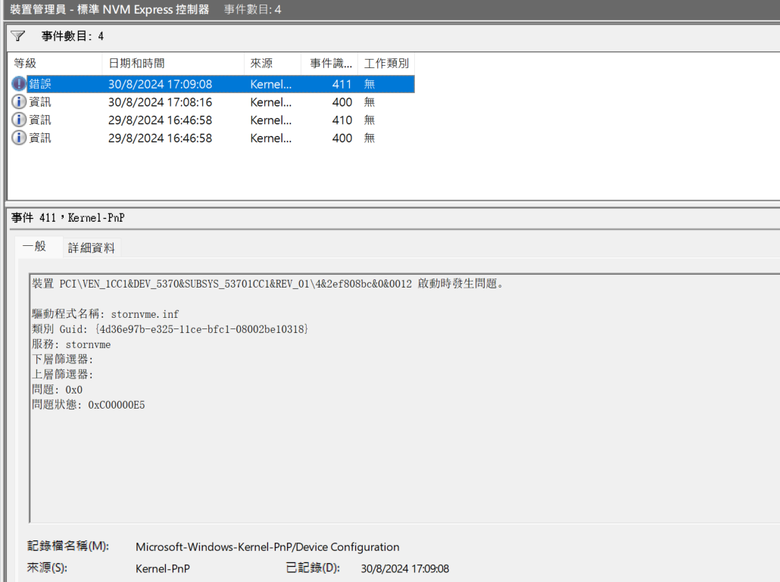This screenshot has height=582, width=780.
Task: Click the error icon of event 411 row
Action: pyautogui.click(x=18, y=84)
